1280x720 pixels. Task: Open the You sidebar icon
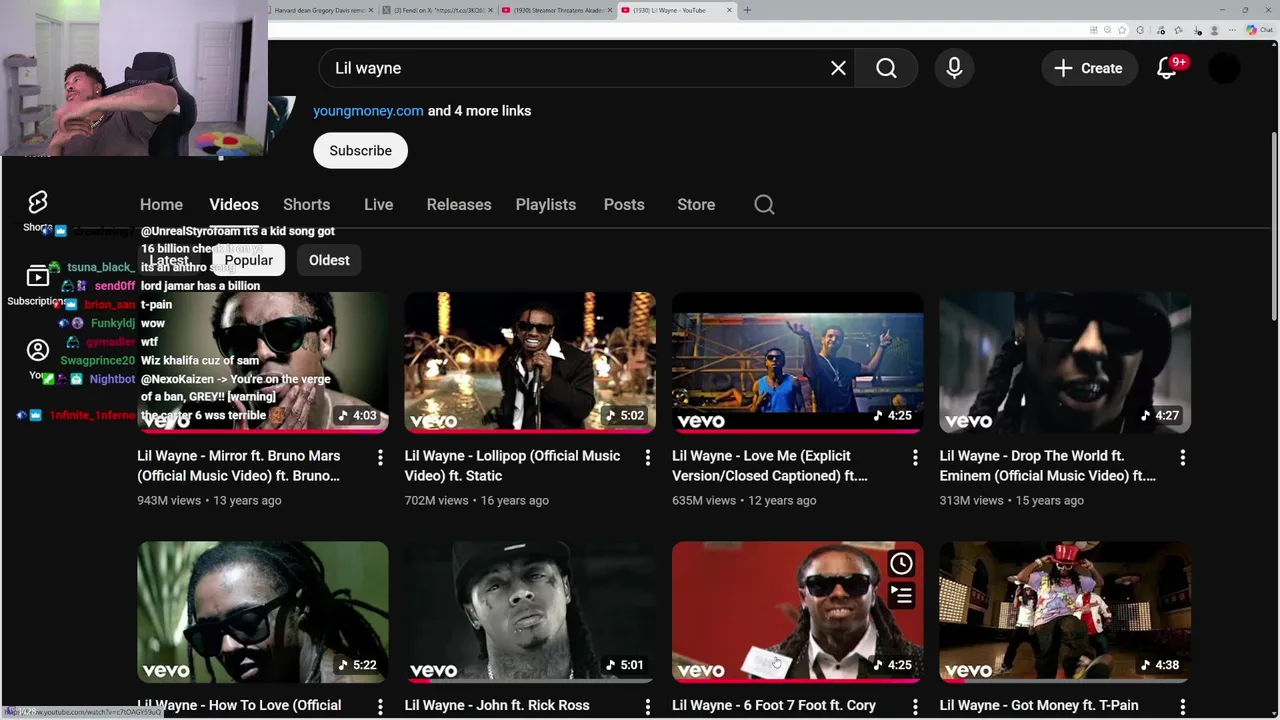pos(38,350)
